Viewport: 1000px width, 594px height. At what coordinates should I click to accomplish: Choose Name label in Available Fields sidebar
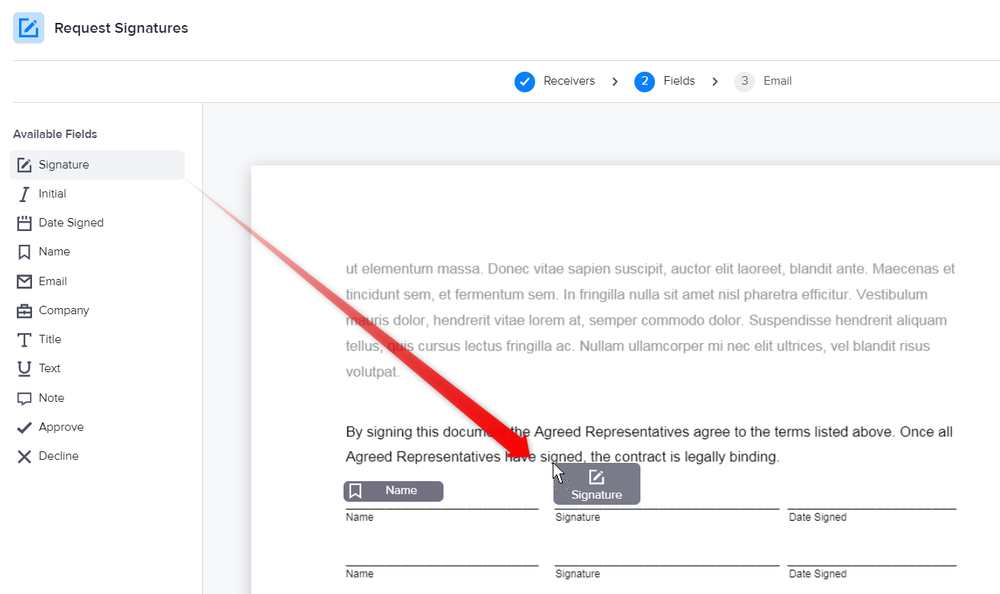(x=54, y=251)
